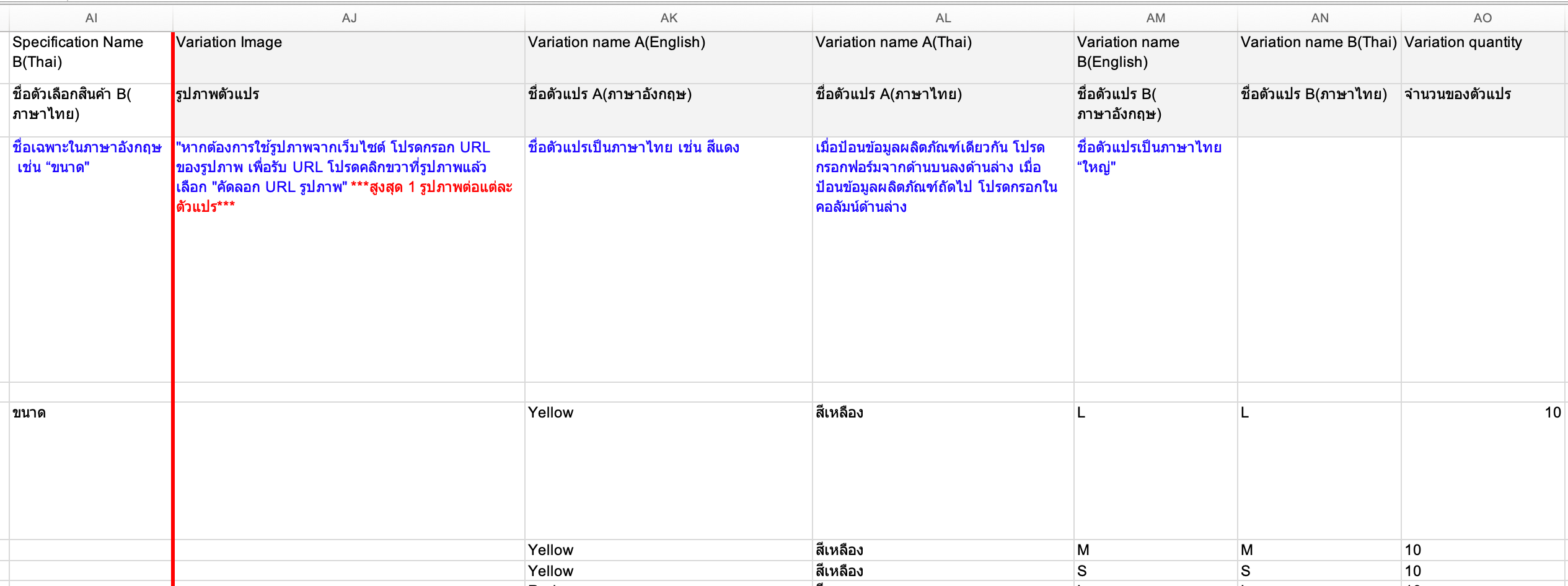Select the cell 'ชื่อตัวแปร B(ภาษาอังกฤษ)'
This screenshot has height=586, width=1568.
1156,110
